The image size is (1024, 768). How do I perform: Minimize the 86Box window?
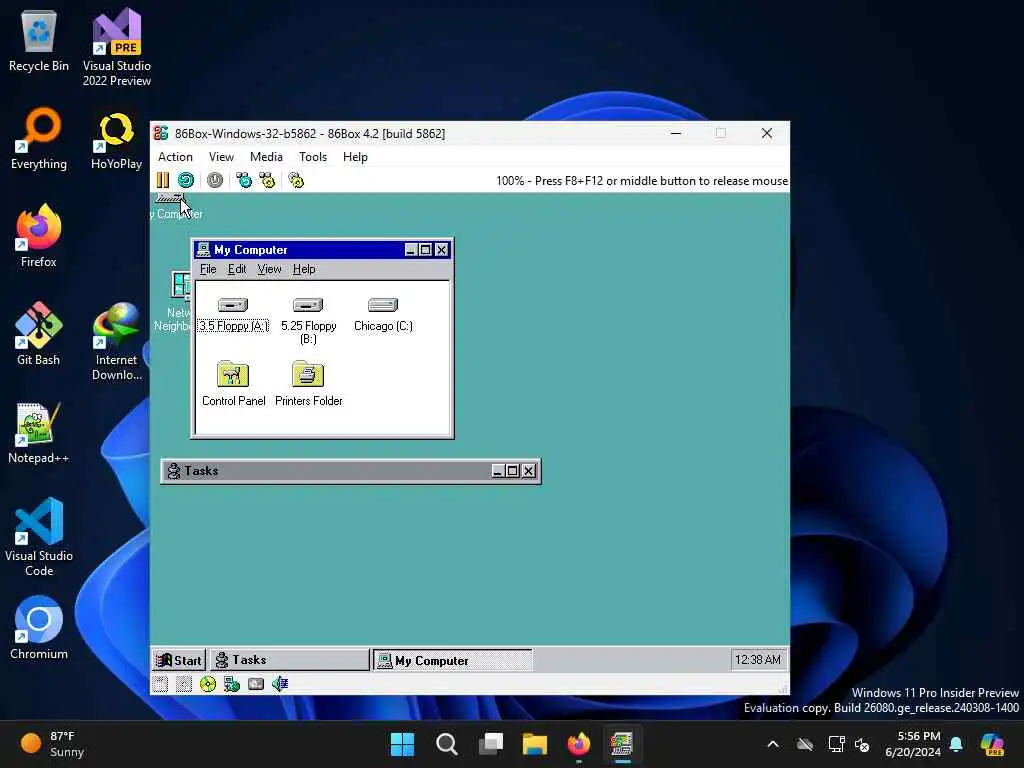coord(676,133)
